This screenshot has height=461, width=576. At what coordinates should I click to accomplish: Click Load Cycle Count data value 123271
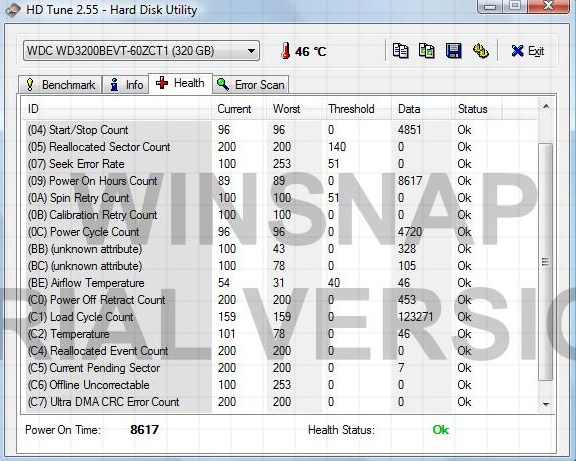(x=415, y=317)
